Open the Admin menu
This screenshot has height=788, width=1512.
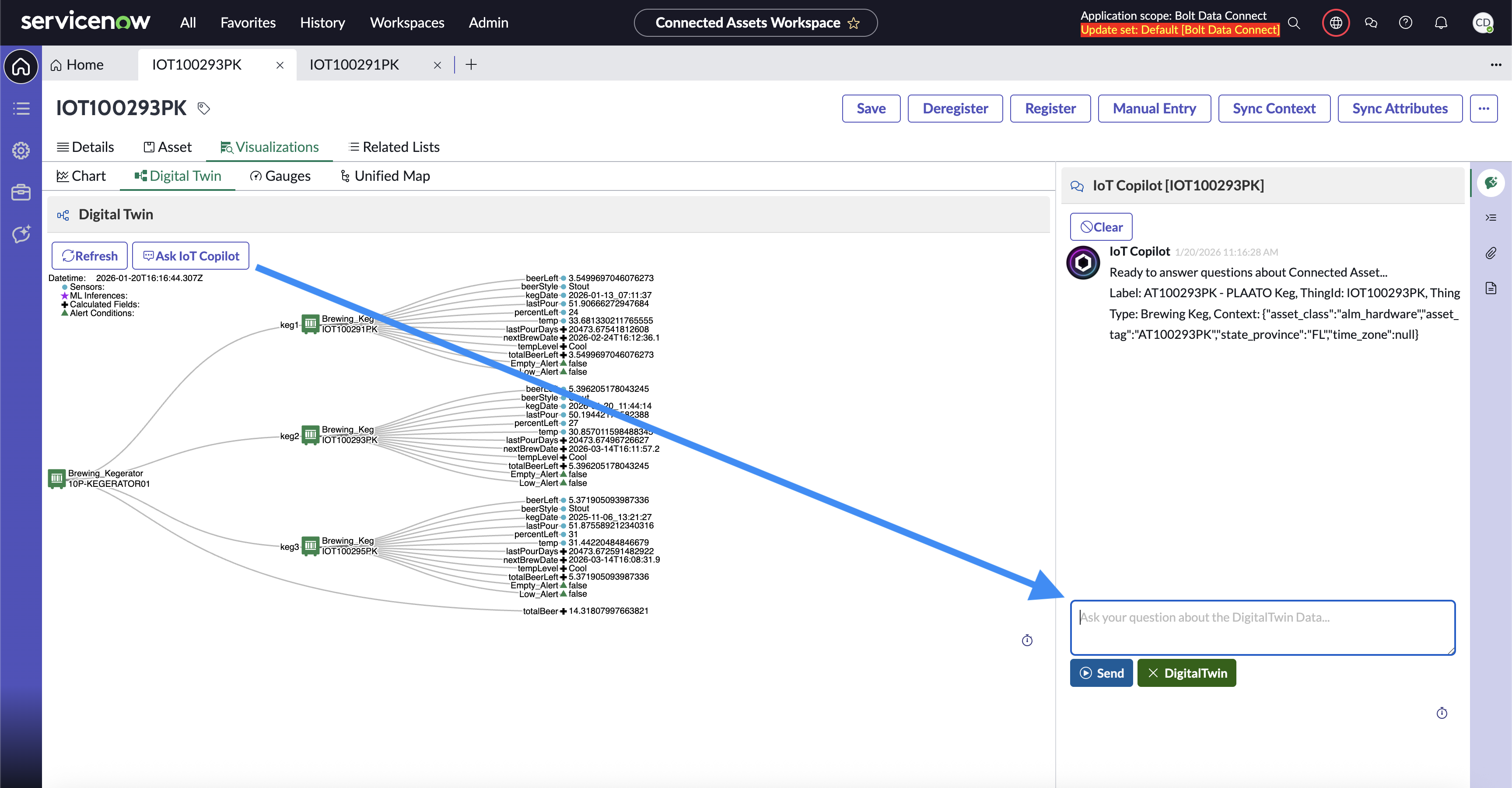488,23
